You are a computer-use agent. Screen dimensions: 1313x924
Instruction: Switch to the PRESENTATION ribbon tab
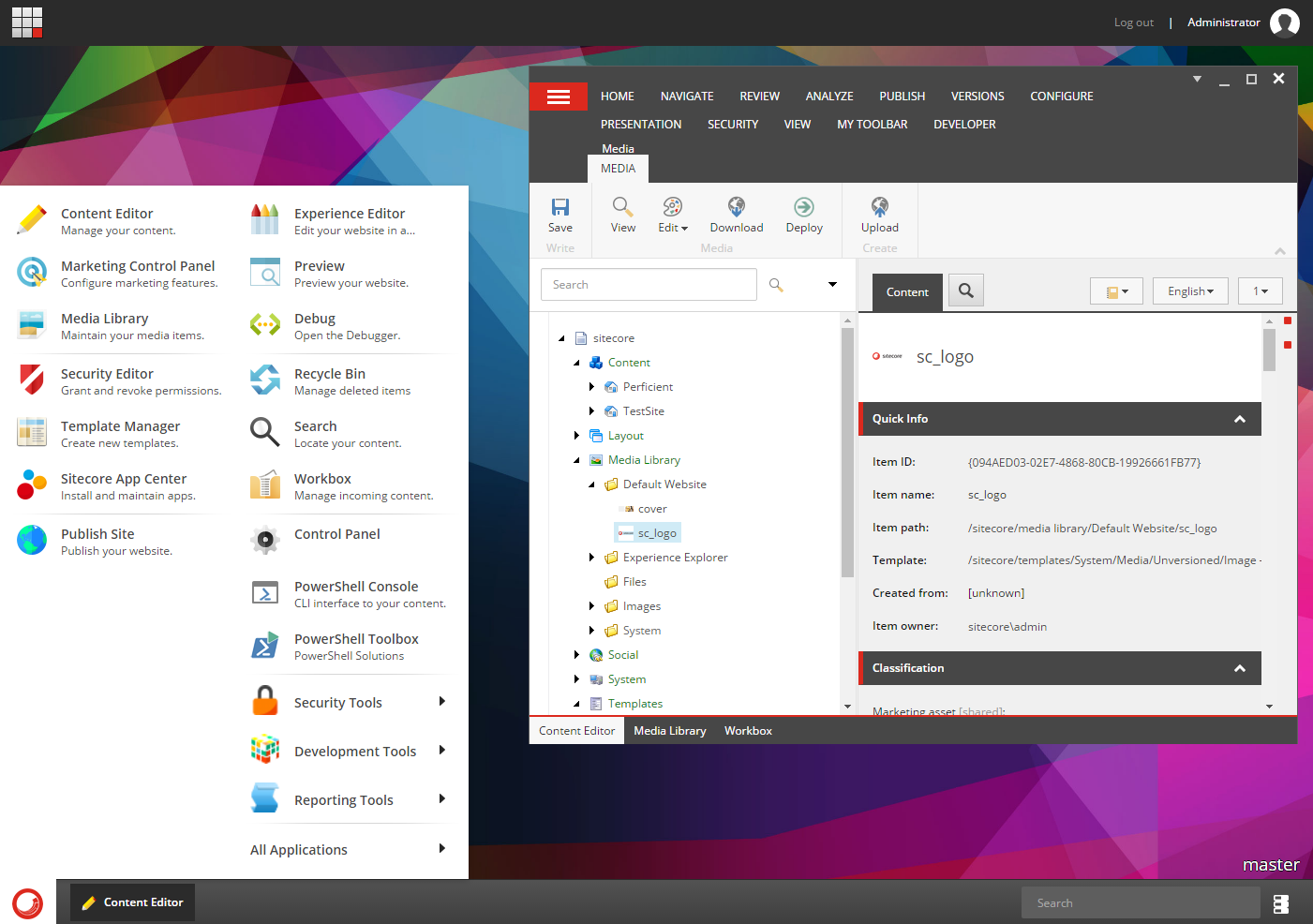641,125
